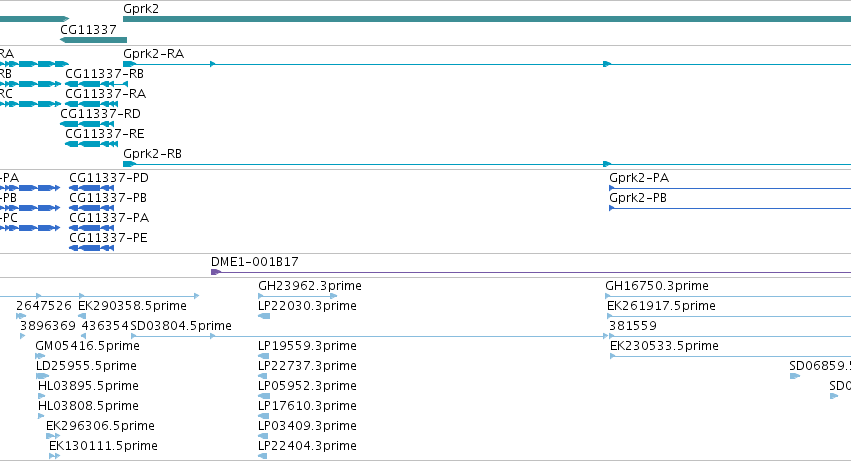Viewport: 851px width, 461px height.
Task: Select the 381559 feature label
Action: tap(633, 326)
